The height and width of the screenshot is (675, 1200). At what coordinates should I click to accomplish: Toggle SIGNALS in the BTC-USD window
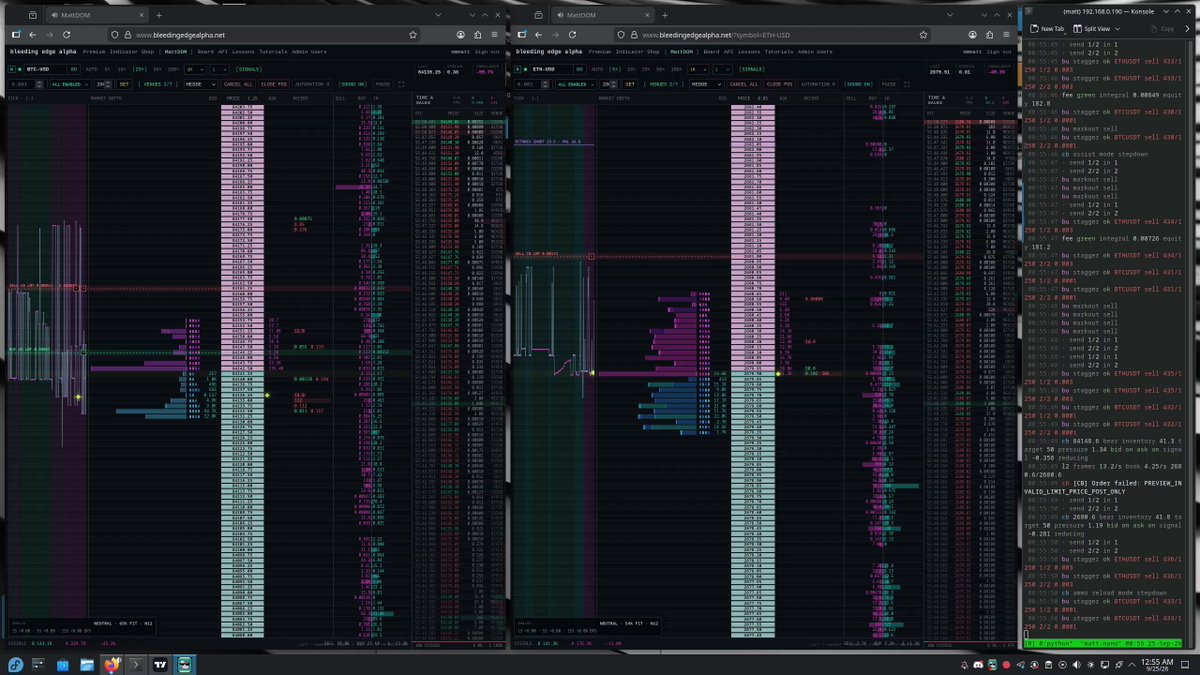[x=249, y=69]
